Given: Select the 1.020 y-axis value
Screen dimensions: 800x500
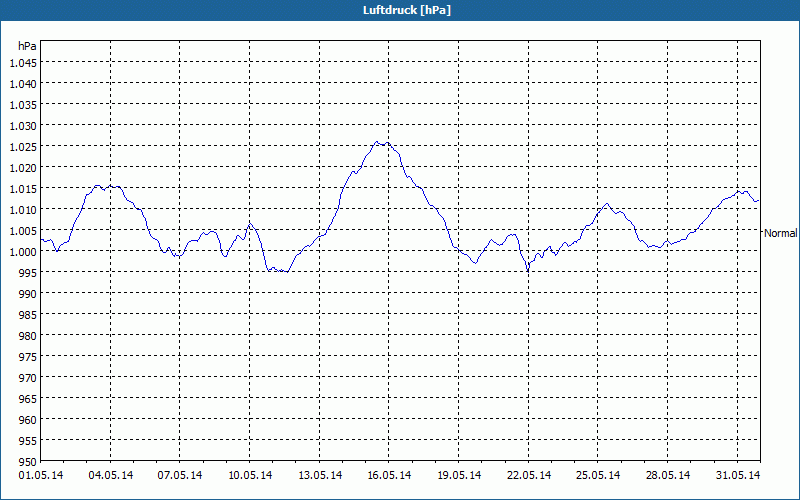Looking at the screenshot, I should [23, 168].
